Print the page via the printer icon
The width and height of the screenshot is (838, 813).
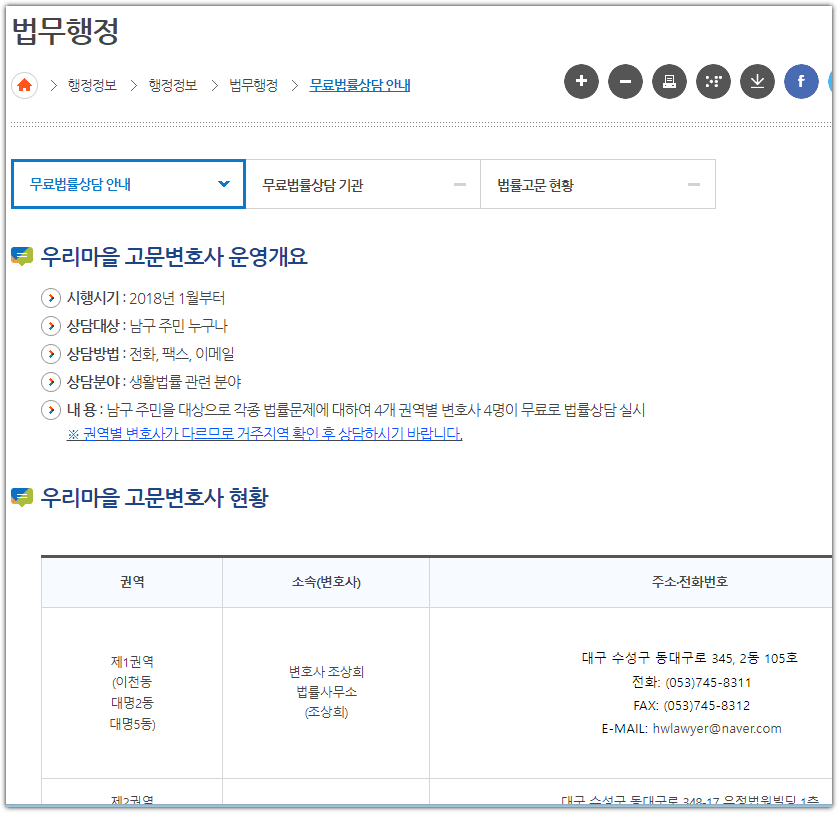[669, 82]
